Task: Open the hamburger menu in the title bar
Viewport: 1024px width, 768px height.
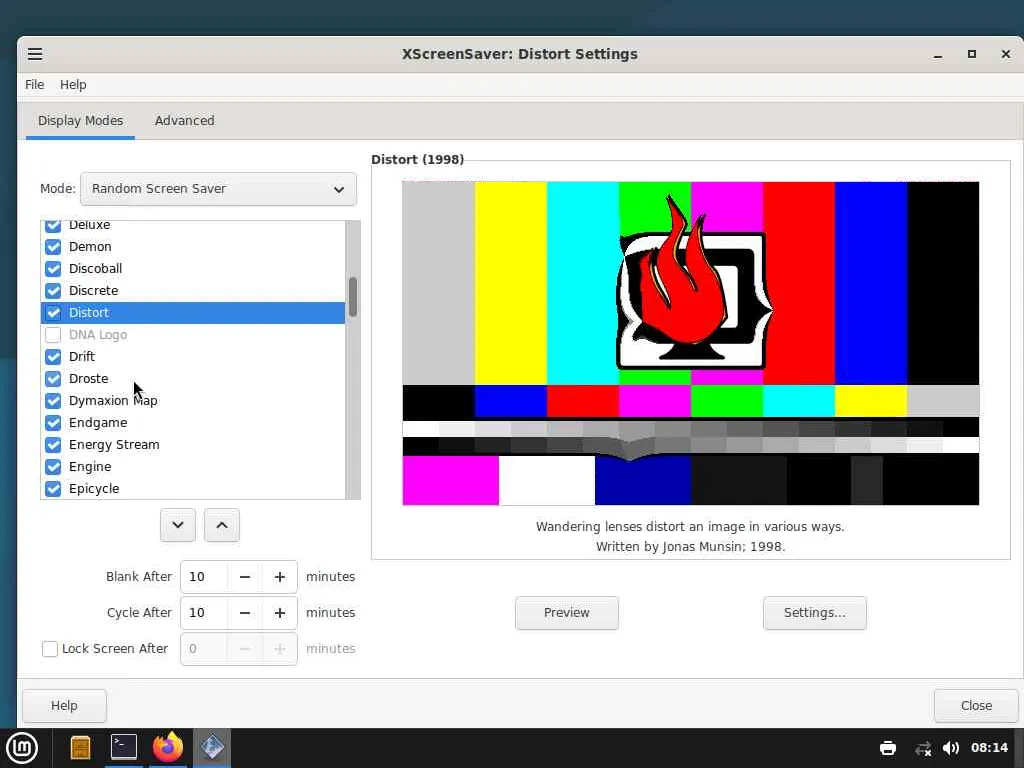Action: (35, 54)
